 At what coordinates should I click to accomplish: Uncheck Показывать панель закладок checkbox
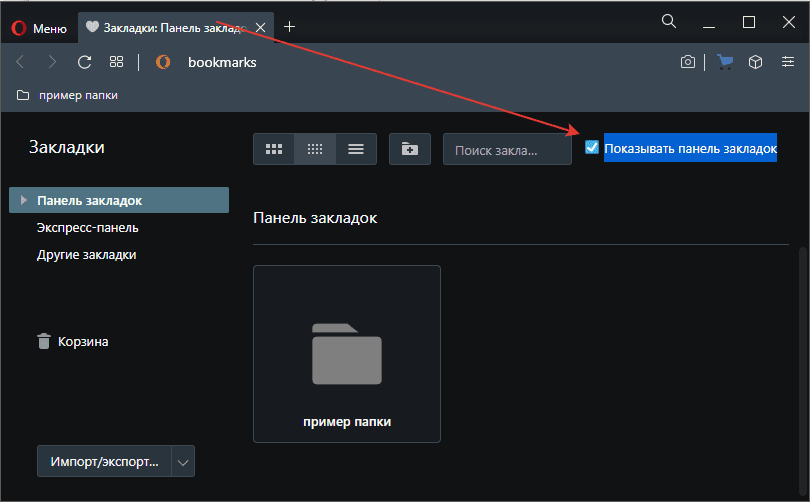[591, 147]
